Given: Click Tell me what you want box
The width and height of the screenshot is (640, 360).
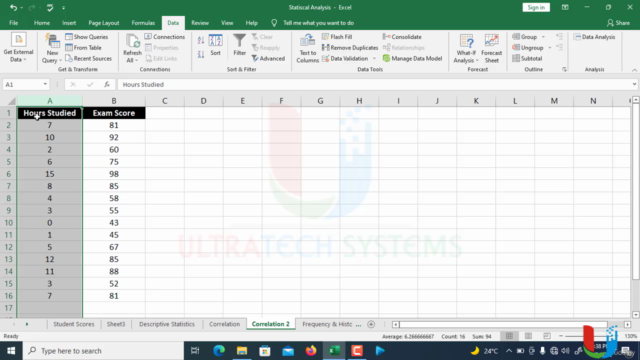Looking at the screenshot, I should [x=318, y=23].
